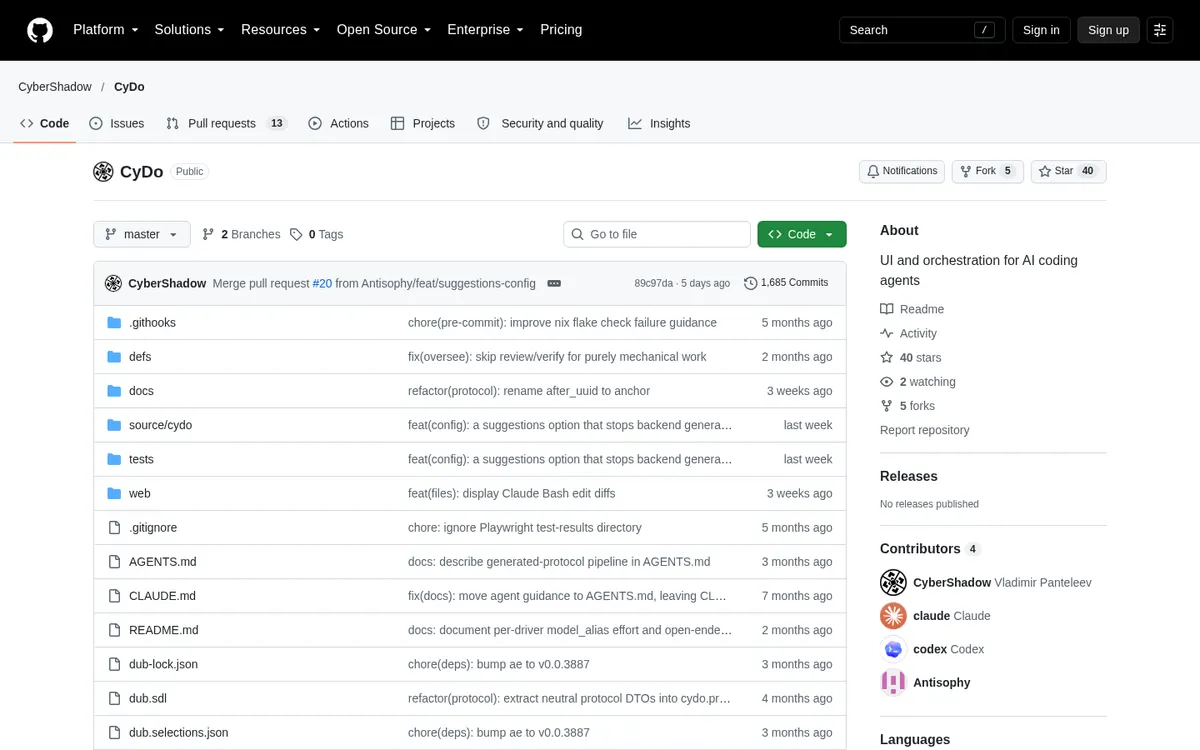Switch to the Code tab
This screenshot has width=1200, height=750.
[x=44, y=123]
